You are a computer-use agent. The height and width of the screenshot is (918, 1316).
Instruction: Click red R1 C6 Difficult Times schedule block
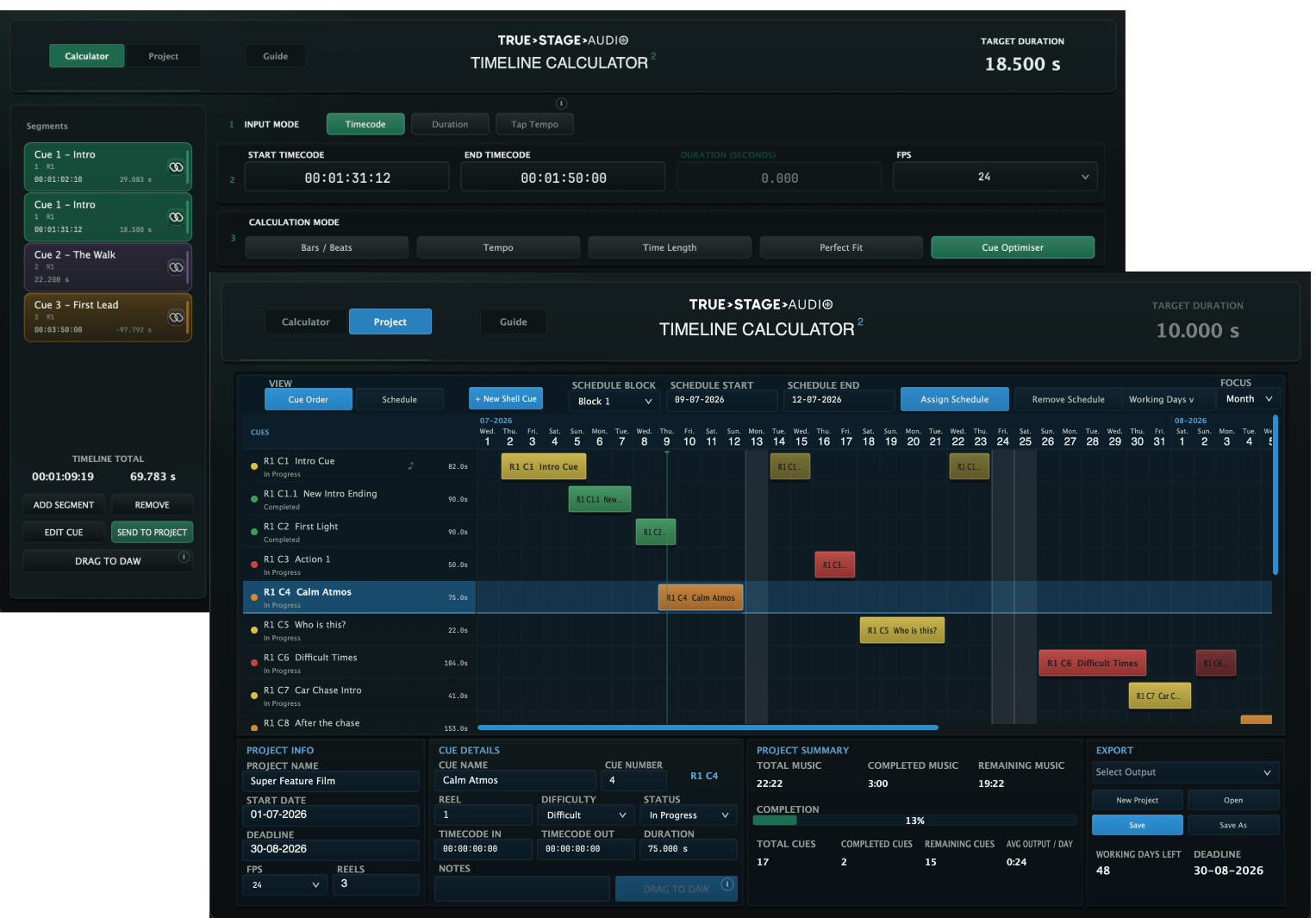point(1093,663)
